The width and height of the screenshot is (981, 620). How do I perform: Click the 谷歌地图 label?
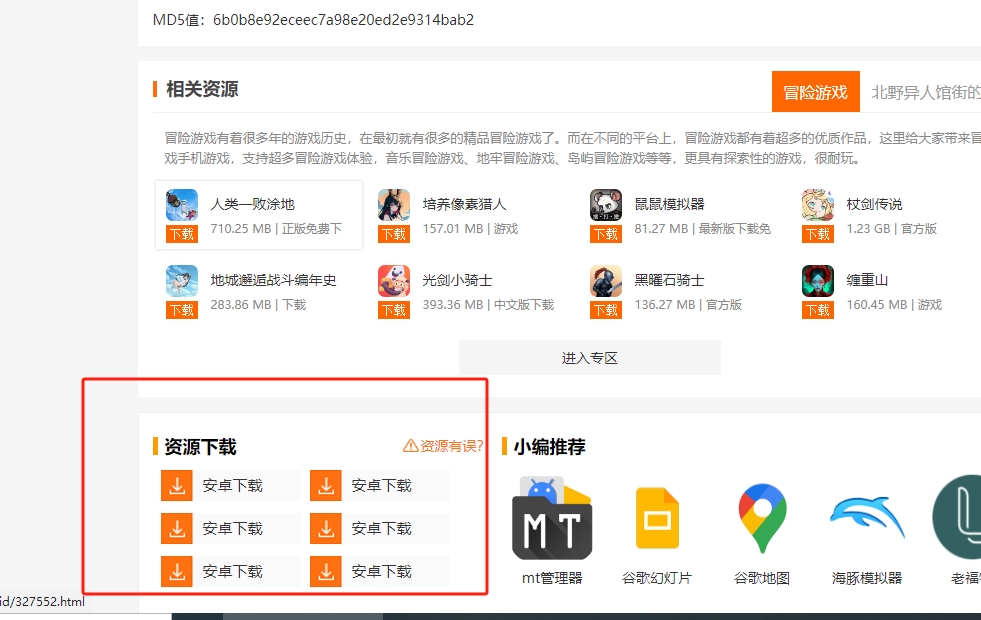click(x=762, y=577)
